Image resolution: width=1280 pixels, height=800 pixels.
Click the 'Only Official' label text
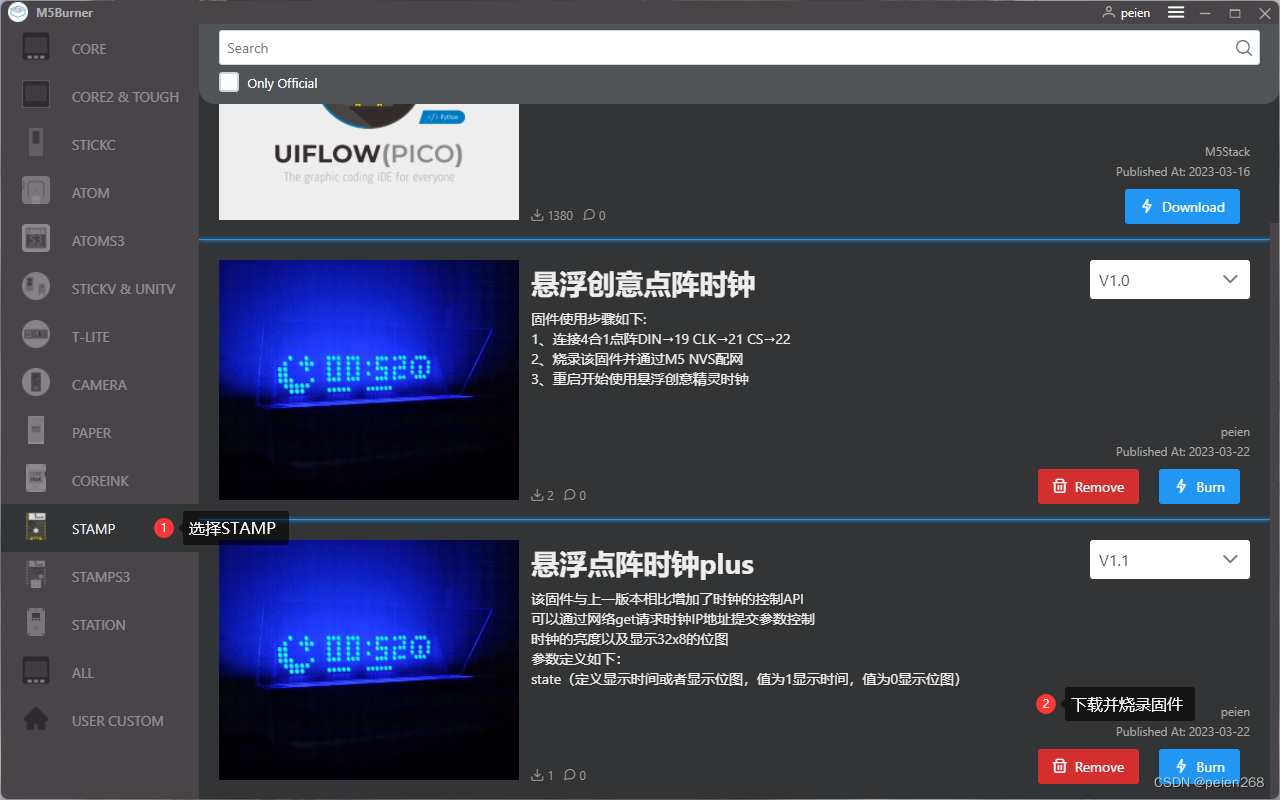(282, 83)
